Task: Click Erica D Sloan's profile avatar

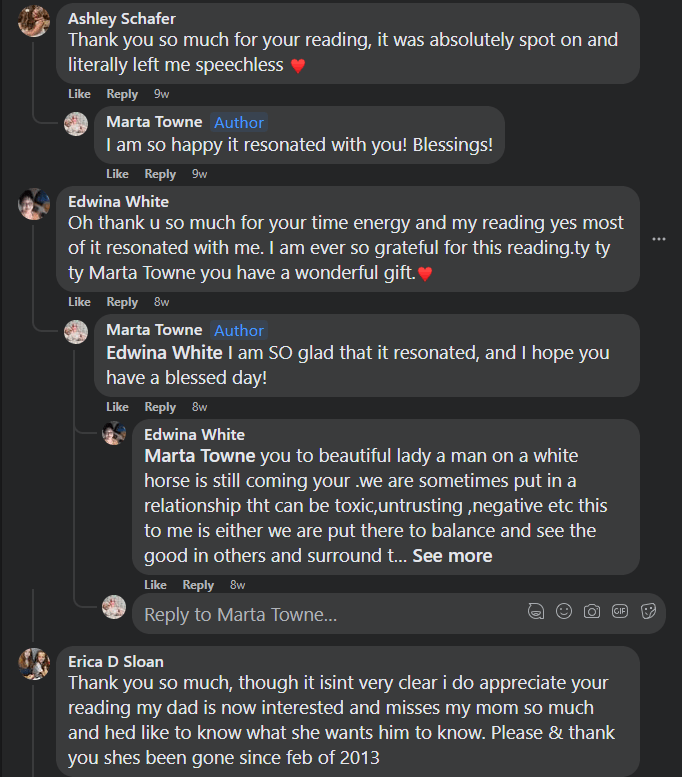Action: (34, 663)
